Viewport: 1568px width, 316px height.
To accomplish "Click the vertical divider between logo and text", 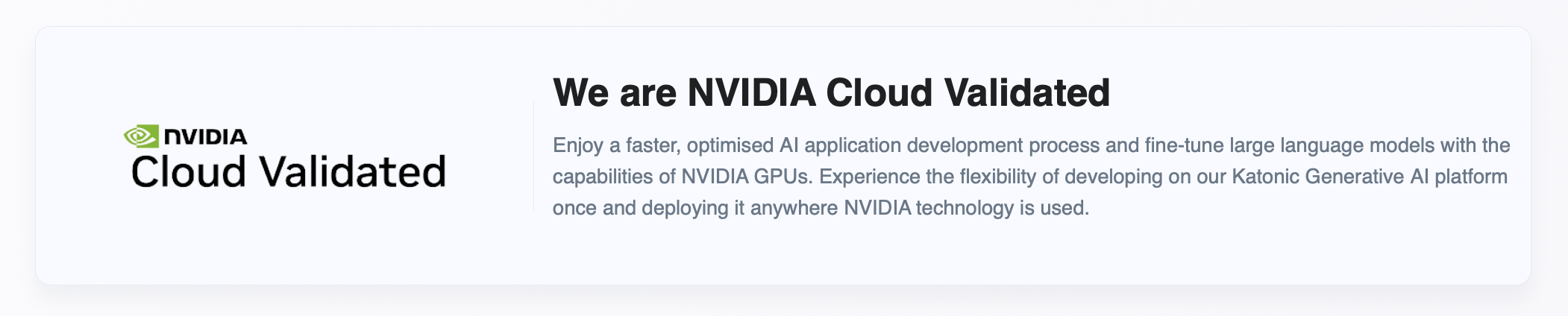I will click(x=533, y=155).
